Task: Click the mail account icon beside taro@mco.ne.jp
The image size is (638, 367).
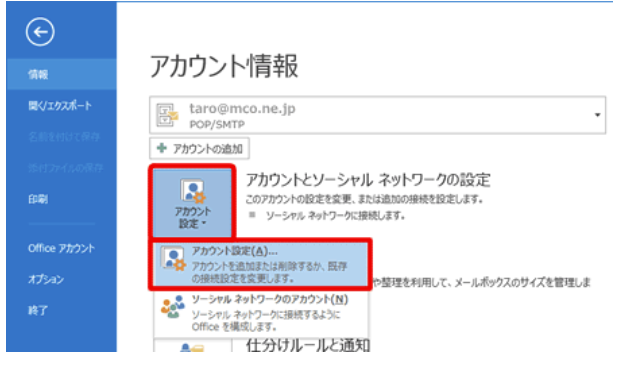Action: click(167, 115)
